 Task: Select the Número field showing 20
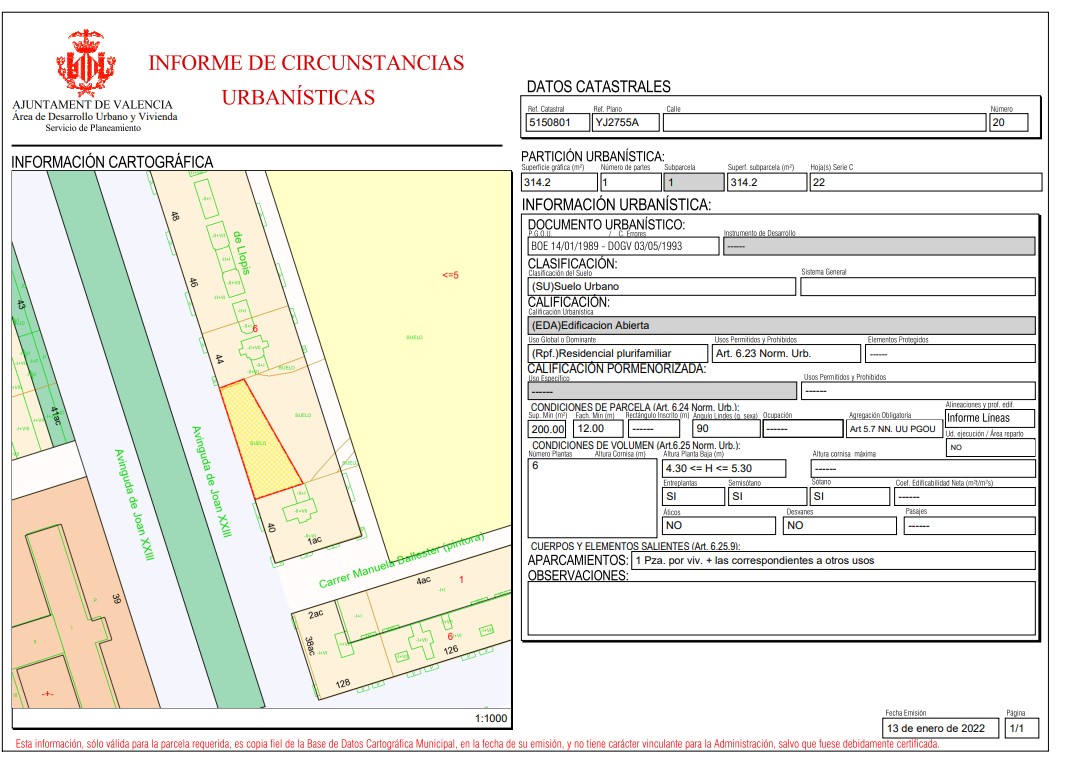1009,123
